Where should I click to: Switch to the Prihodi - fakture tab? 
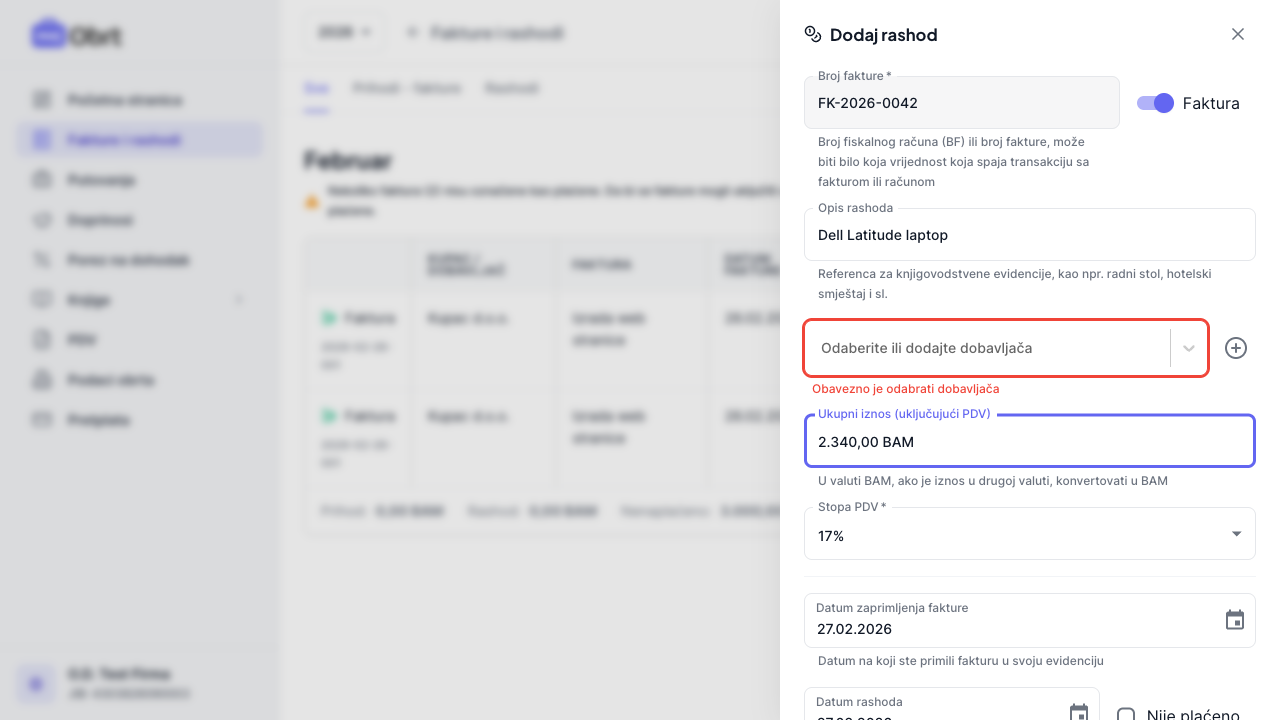coord(407,88)
